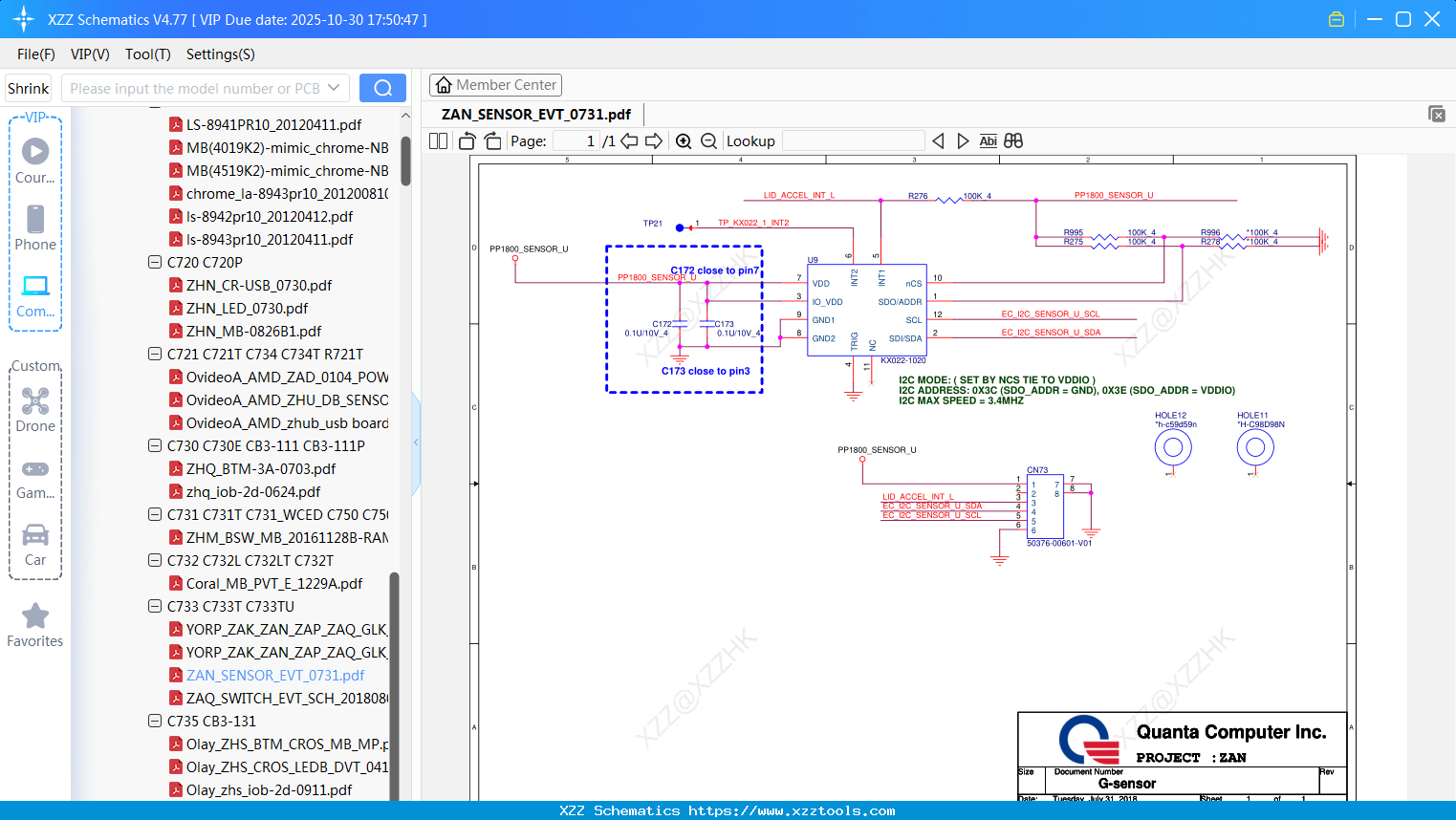Click the Shrink button

click(x=29, y=88)
